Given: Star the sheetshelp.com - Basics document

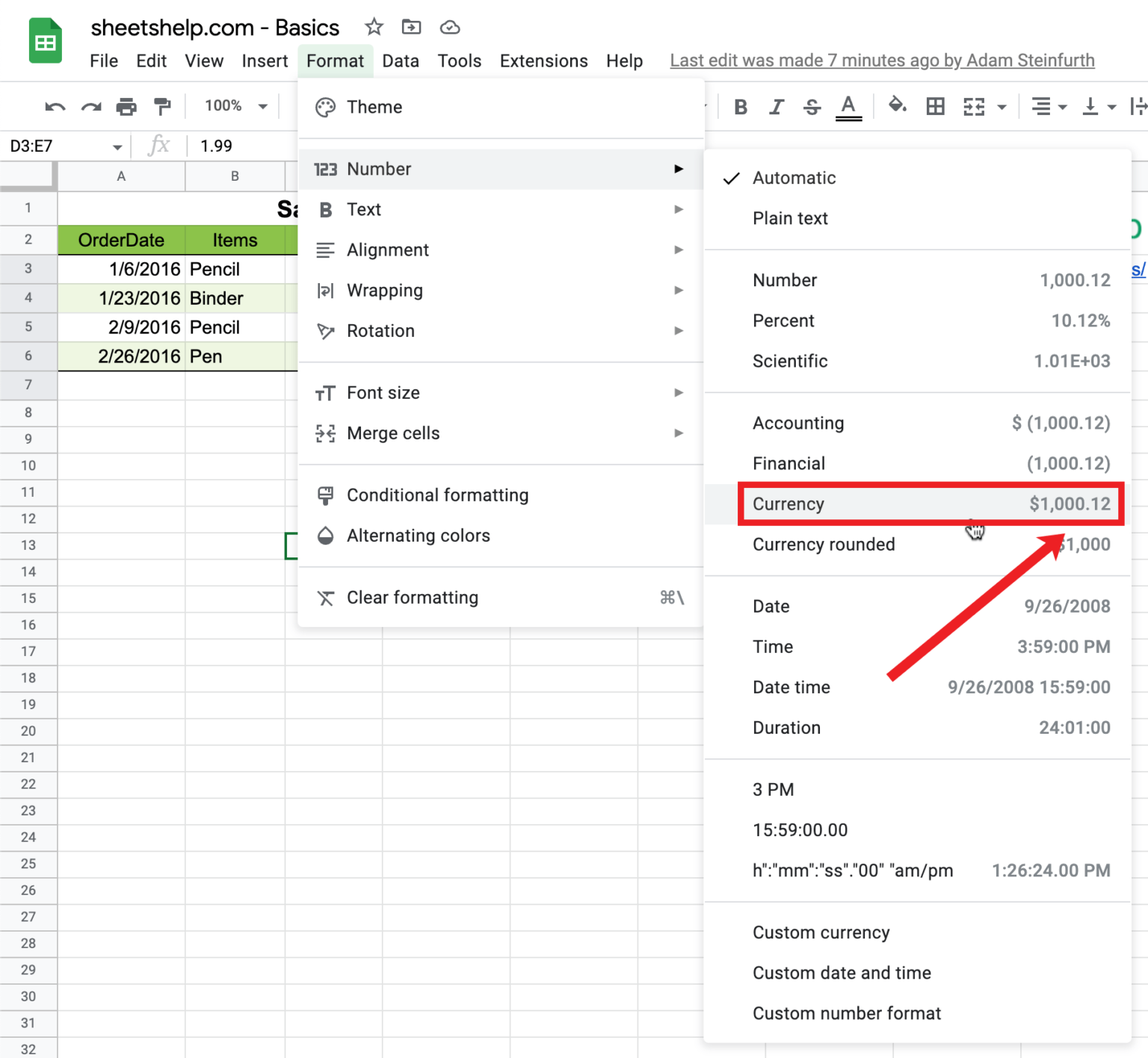Looking at the screenshot, I should pos(374,27).
